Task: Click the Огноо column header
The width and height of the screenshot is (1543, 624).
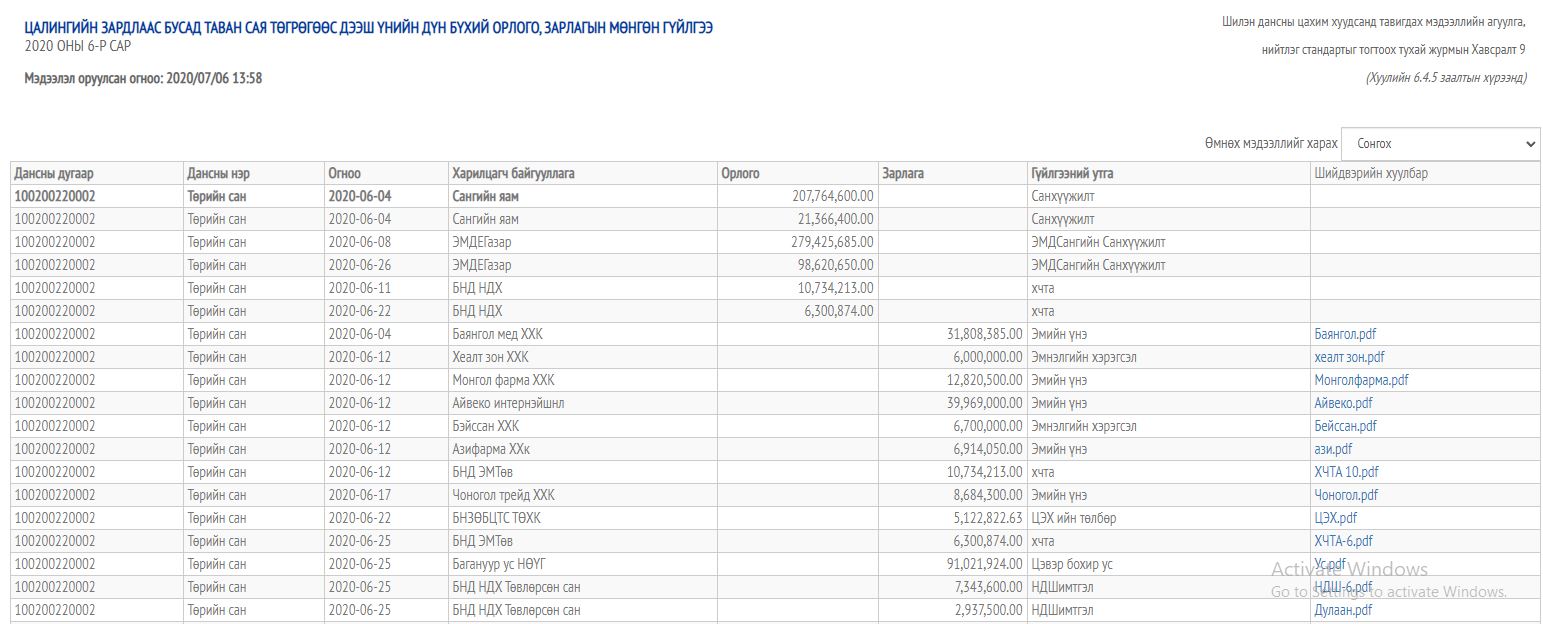Action: pyautogui.click(x=344, y=173)
